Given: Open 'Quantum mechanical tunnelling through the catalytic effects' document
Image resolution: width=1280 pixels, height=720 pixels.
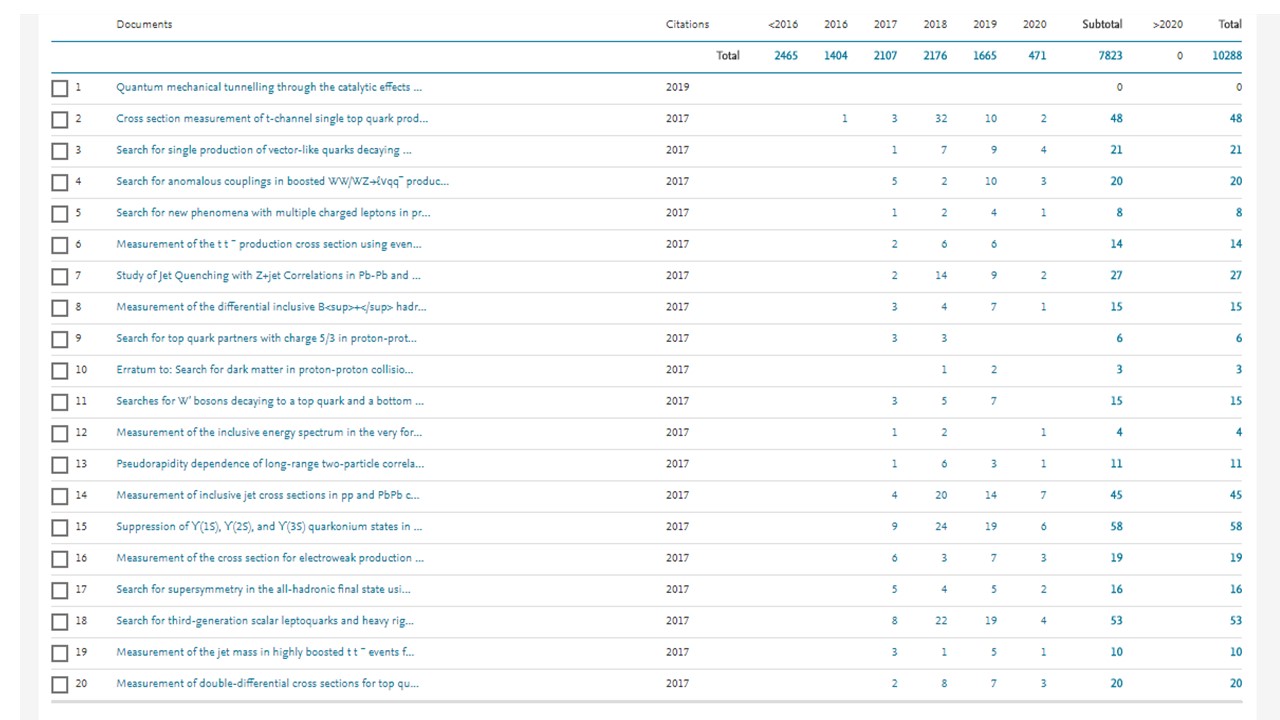Looking at the screenshot, I should coord(269,87).
